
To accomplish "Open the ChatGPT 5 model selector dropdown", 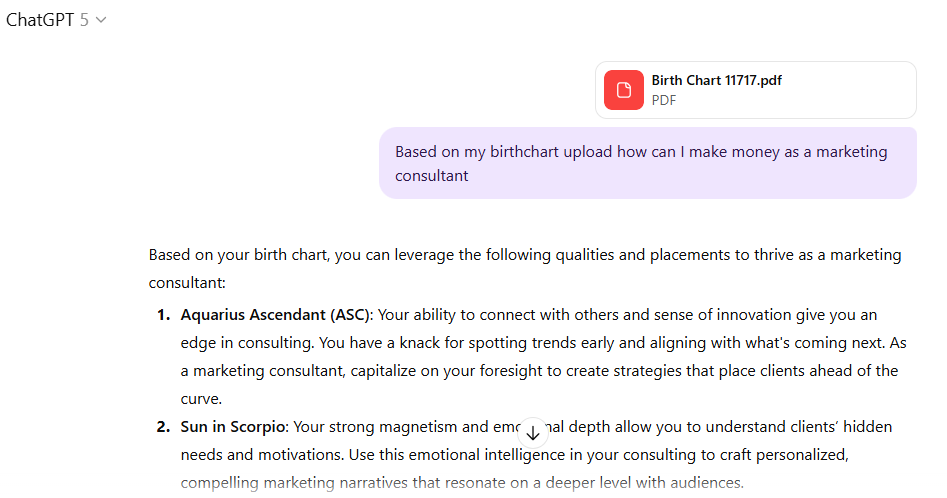I will pos(55,20).
